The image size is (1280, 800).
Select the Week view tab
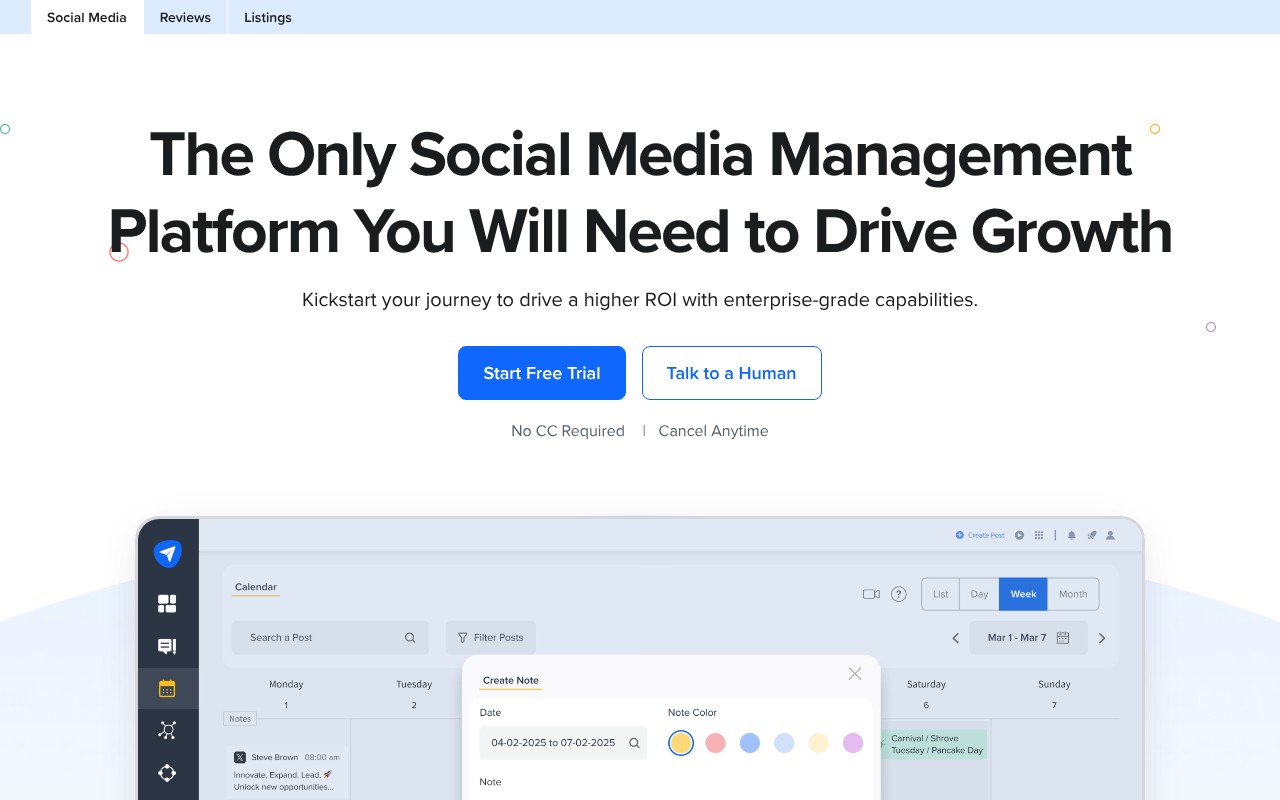(x=1023, y=594)
